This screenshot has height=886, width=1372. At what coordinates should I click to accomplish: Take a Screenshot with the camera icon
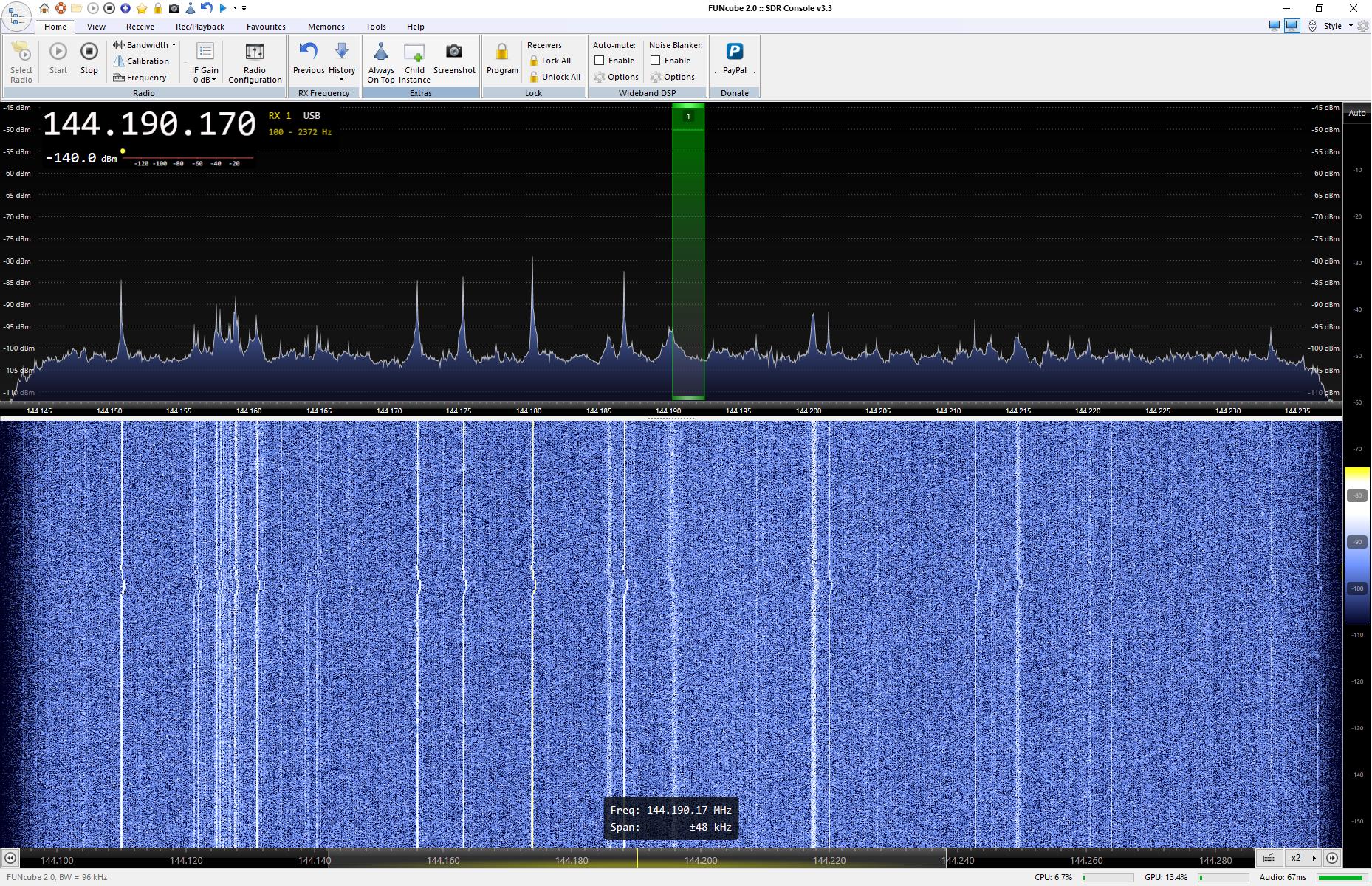(x=453, y=52)
